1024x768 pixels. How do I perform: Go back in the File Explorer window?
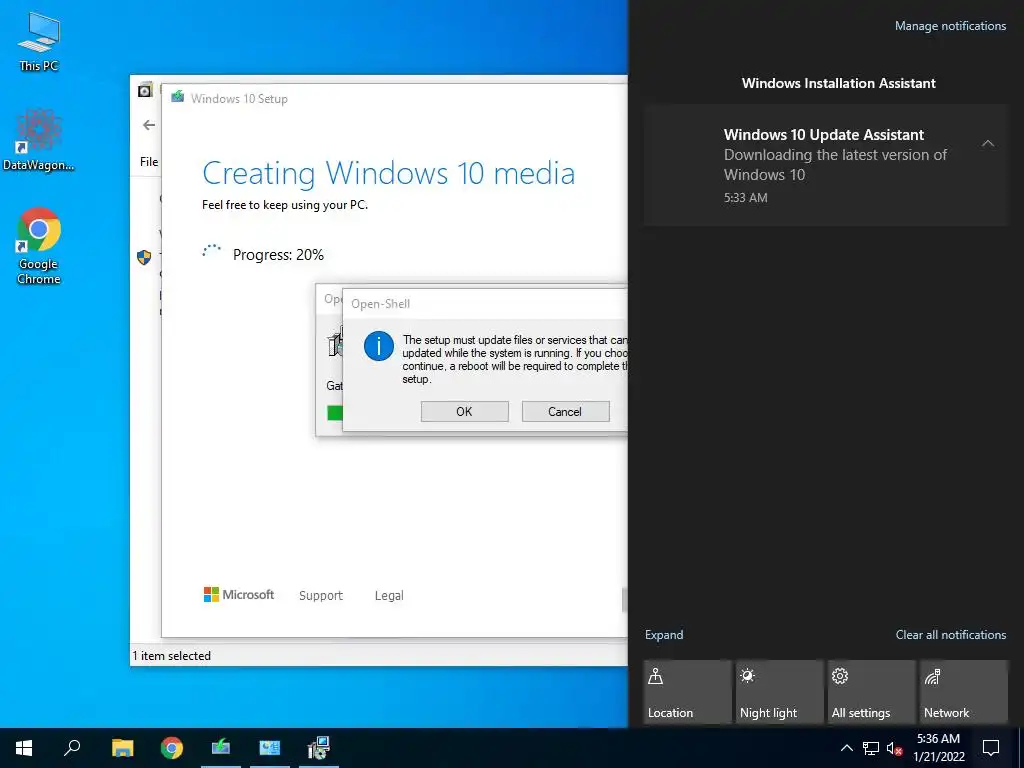coord(149,125)
